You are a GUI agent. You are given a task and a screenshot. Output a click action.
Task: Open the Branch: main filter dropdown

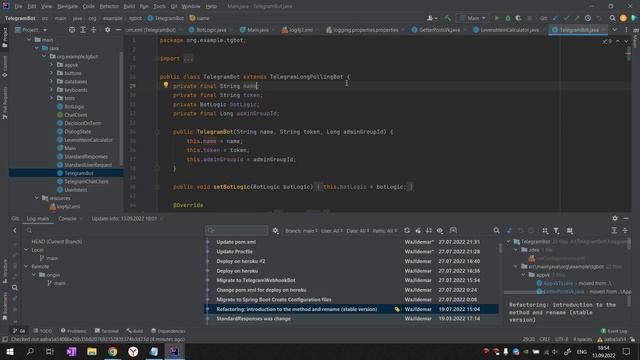click(302, 231)
